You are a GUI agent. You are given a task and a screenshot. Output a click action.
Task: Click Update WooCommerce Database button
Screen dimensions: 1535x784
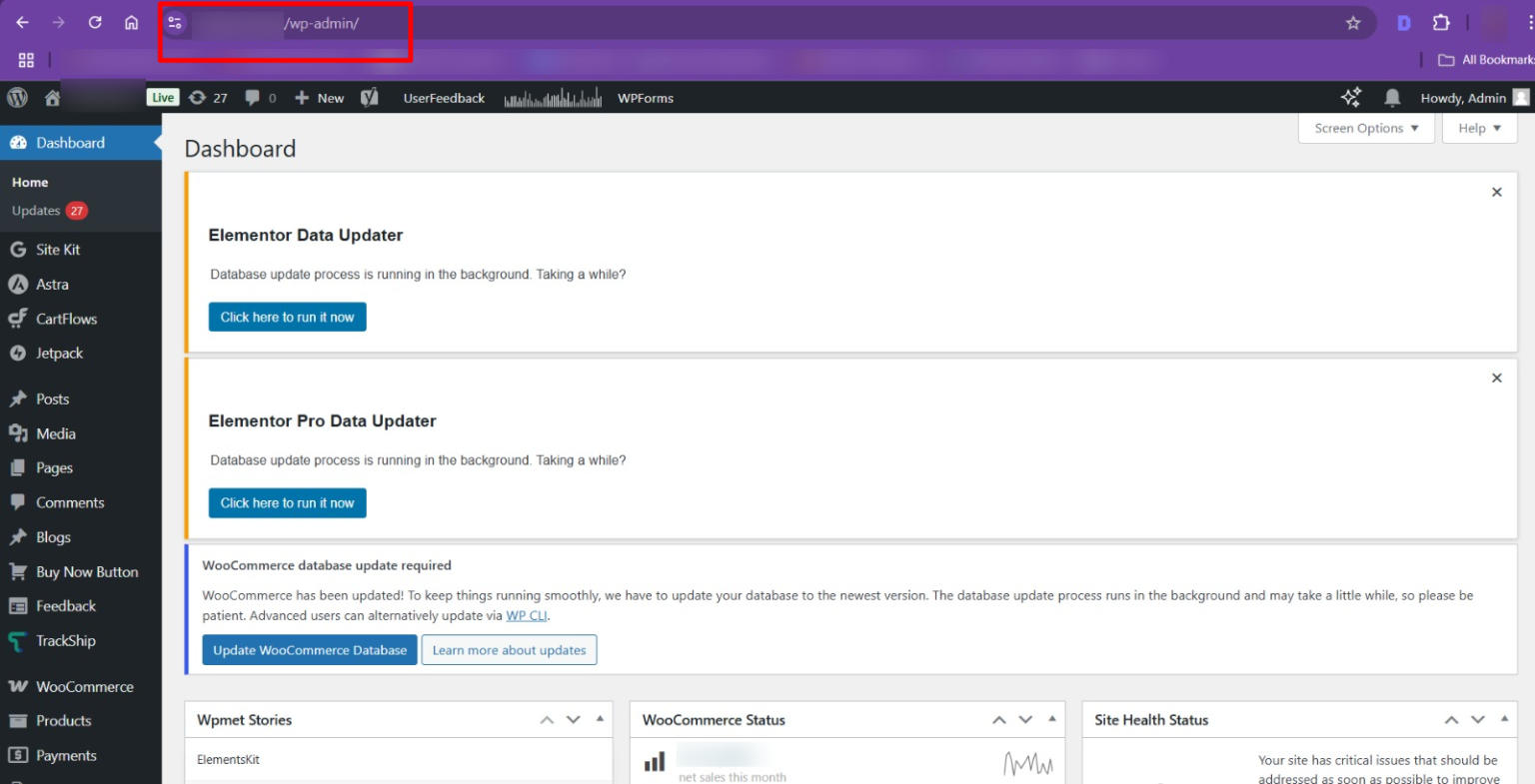coord(310,649)
